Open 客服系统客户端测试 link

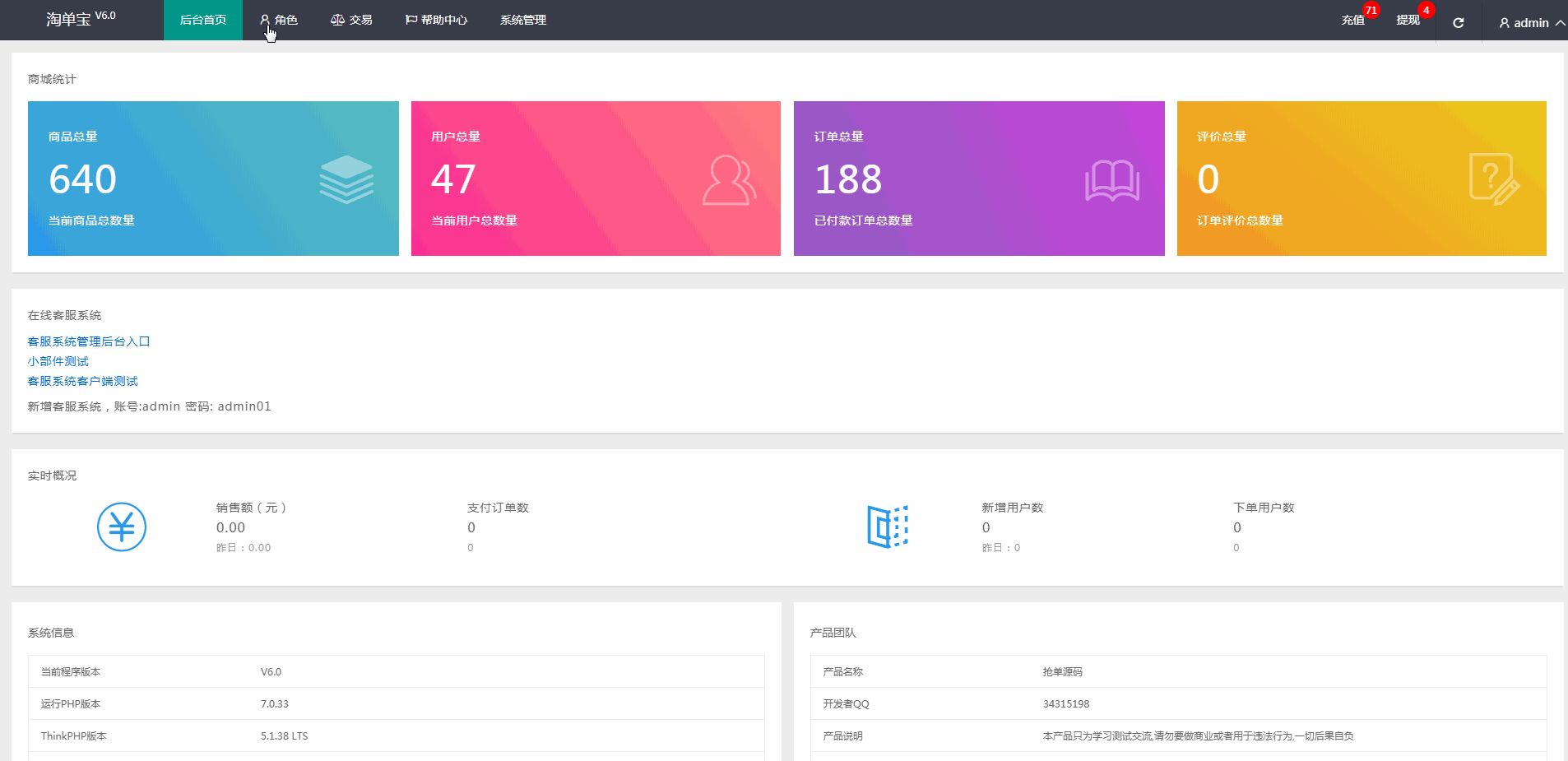(83, 381)
